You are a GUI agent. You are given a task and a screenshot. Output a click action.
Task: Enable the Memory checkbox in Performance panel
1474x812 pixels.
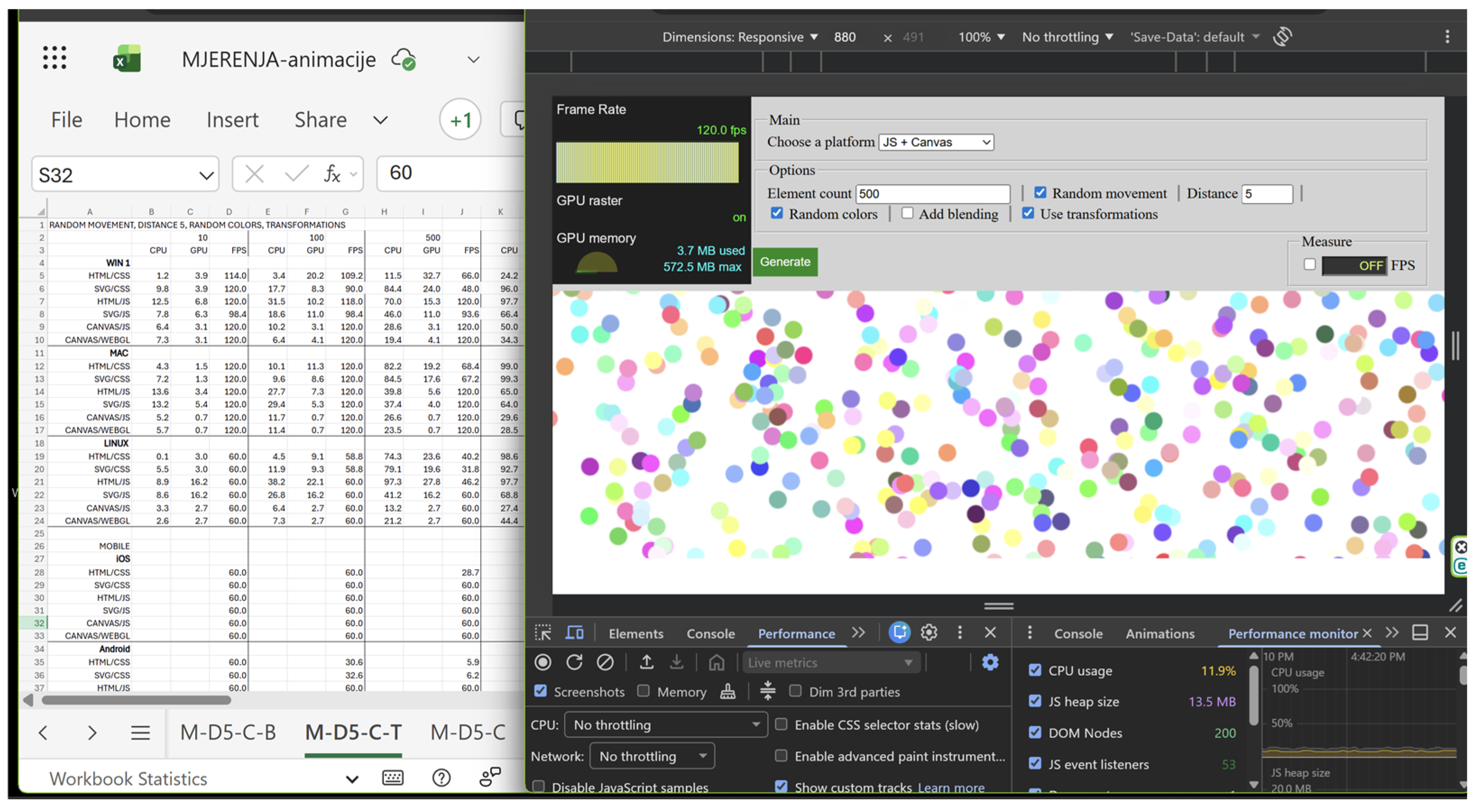click(x=643, y=691)
